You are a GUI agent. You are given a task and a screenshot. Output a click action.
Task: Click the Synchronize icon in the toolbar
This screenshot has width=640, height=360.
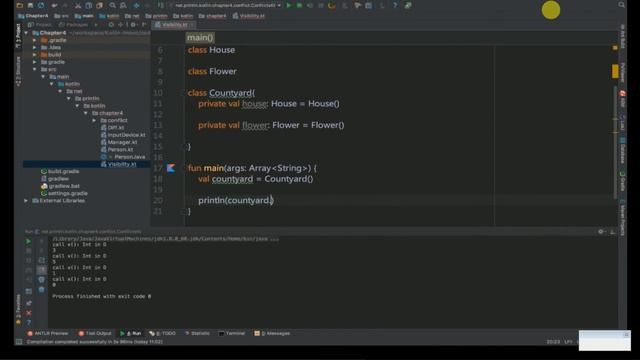(41, 5)
